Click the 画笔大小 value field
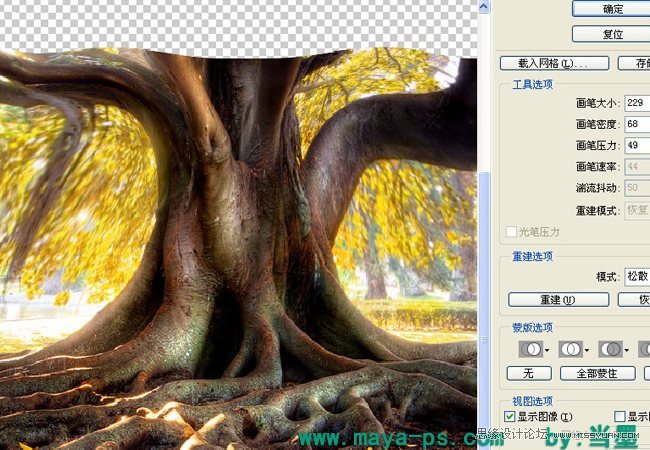 click(636, 103)
